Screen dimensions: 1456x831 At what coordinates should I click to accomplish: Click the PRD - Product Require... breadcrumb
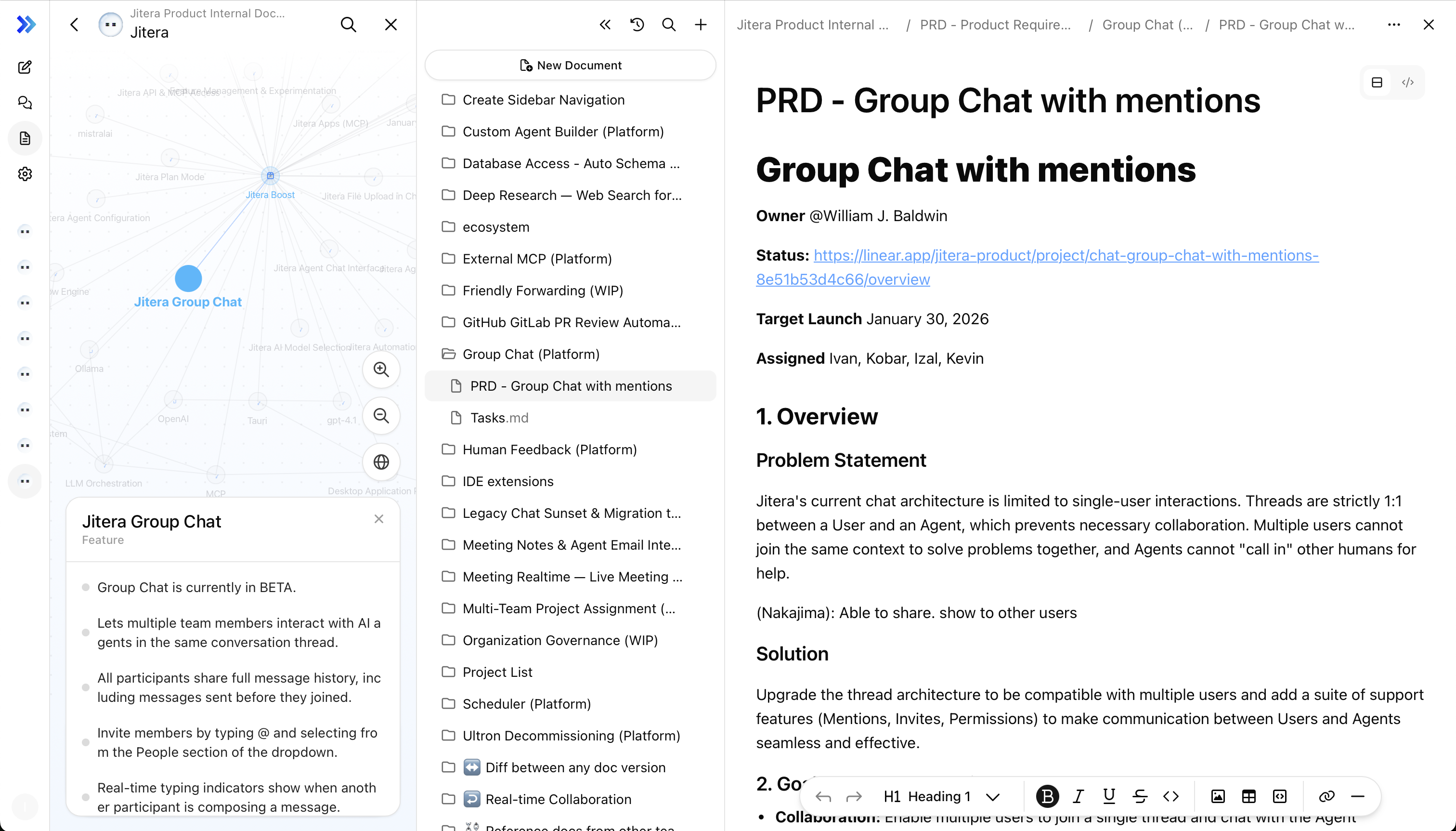point(996,25)
